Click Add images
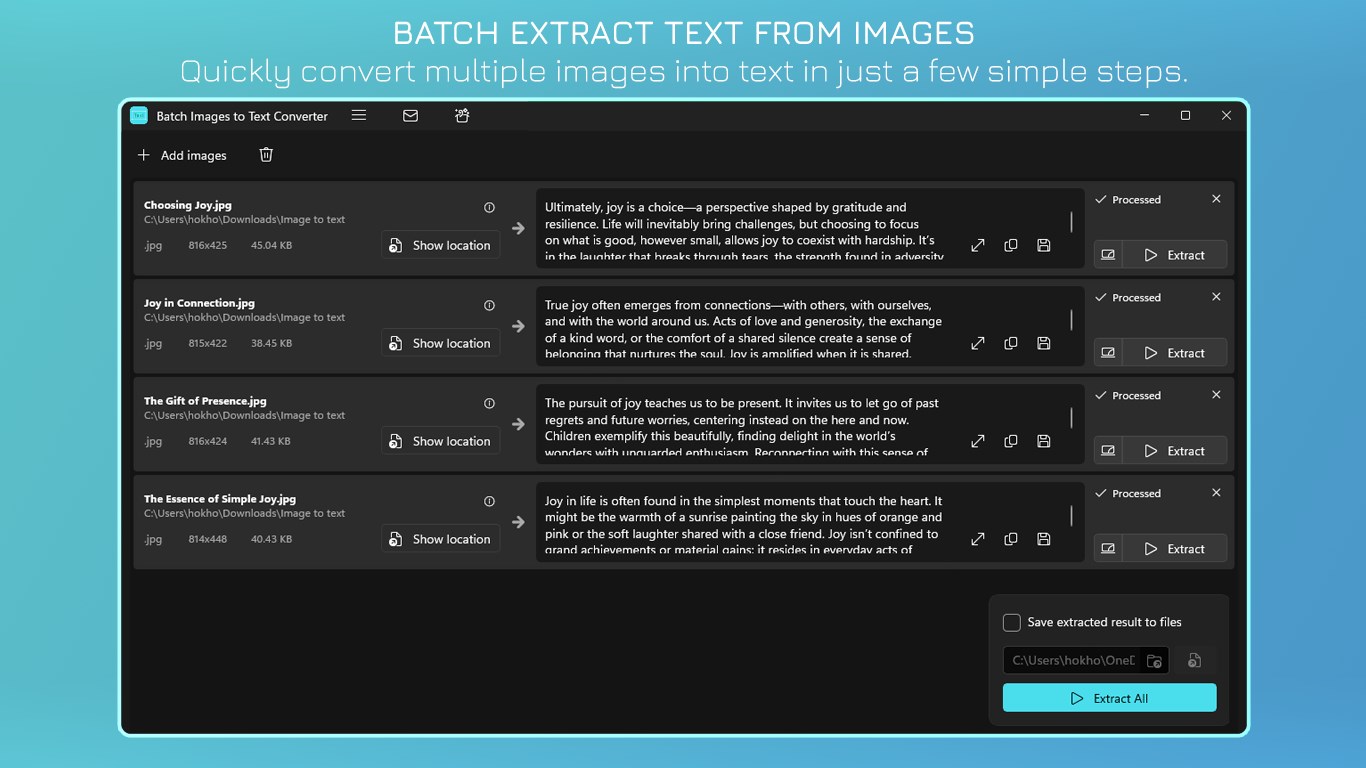The image size is (1366, 768). tap(182, 155)
